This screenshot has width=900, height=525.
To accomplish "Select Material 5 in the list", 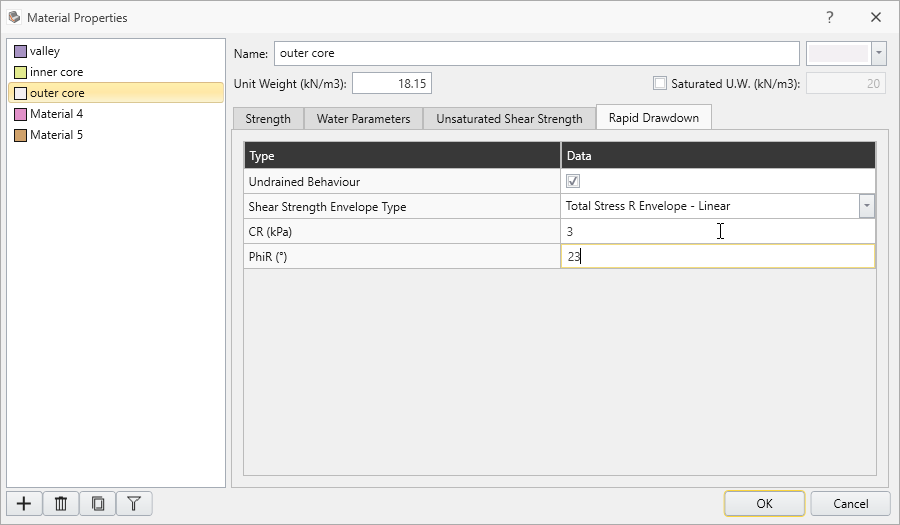I will pos(116,135).
